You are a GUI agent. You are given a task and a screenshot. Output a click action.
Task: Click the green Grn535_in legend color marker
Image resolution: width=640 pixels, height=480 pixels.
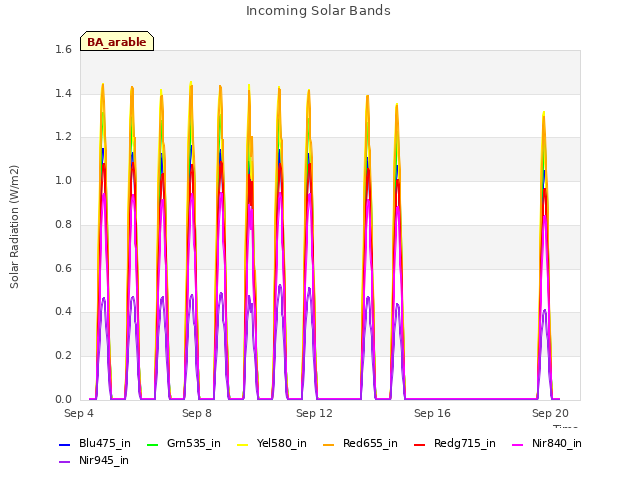coord(152,444)
